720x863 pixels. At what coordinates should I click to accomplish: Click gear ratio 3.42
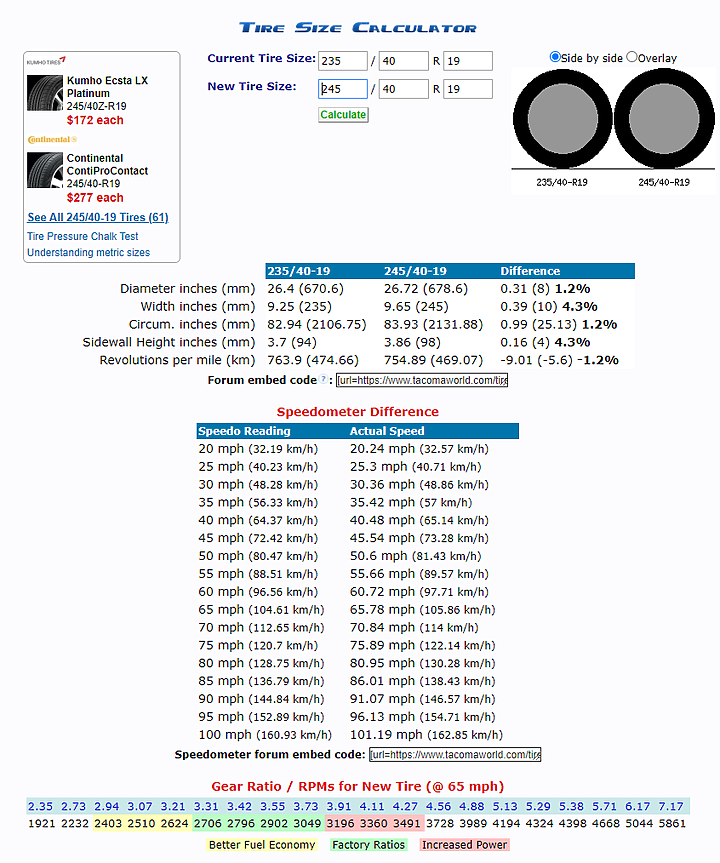coord(239,806)
